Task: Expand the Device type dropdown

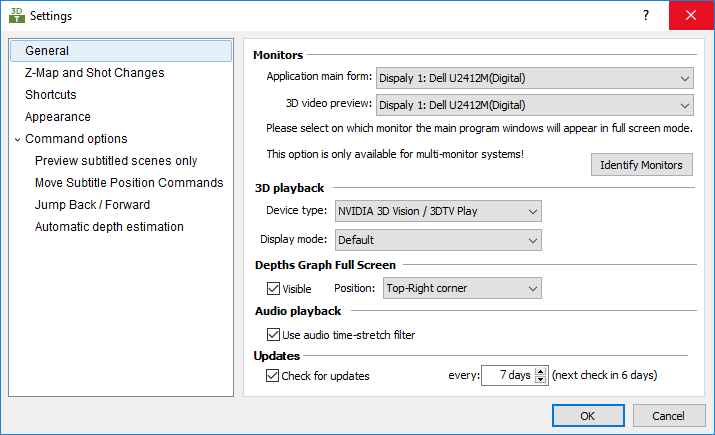Action: tap(438, 211)
